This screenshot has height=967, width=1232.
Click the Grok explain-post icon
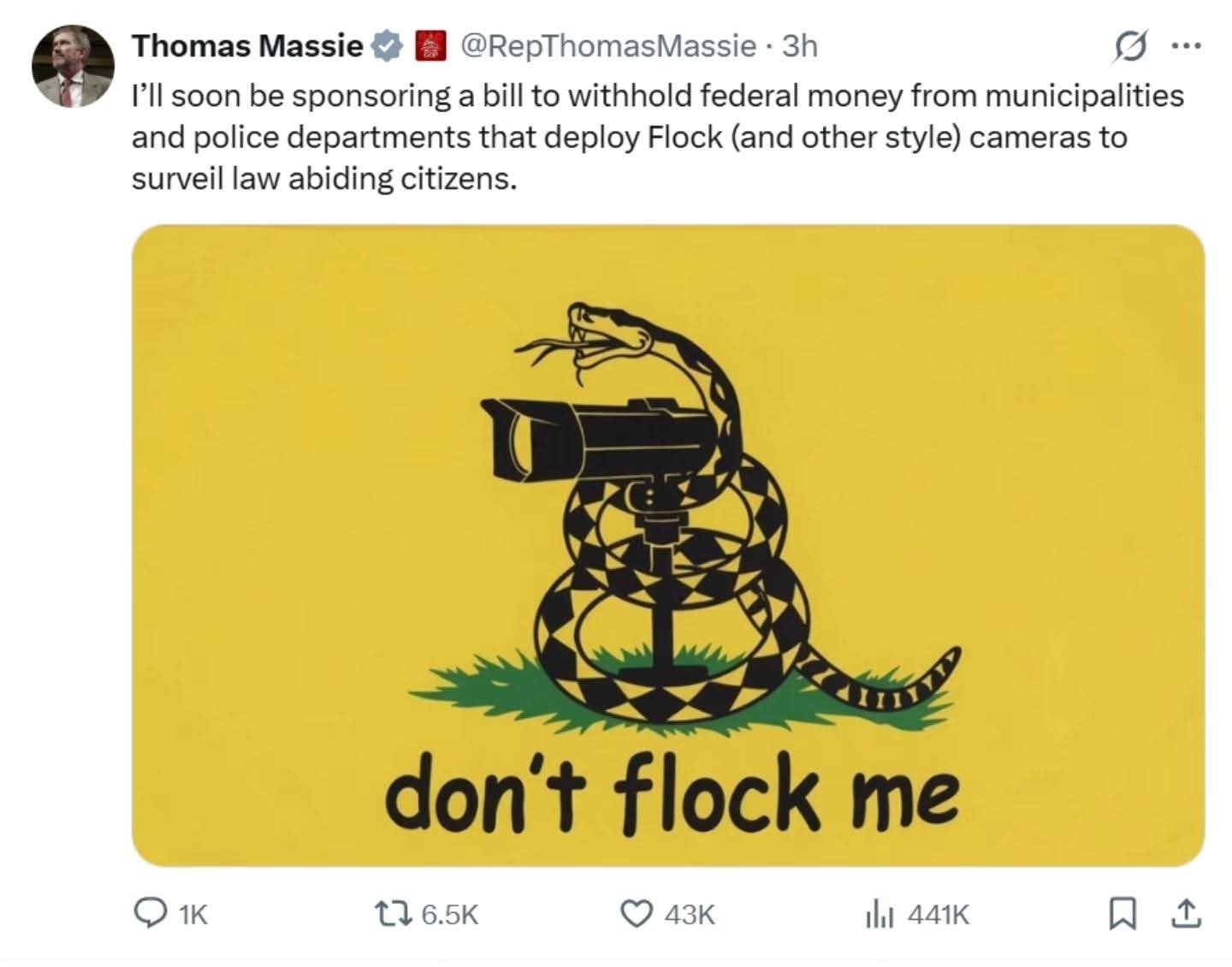point(1128,46)
